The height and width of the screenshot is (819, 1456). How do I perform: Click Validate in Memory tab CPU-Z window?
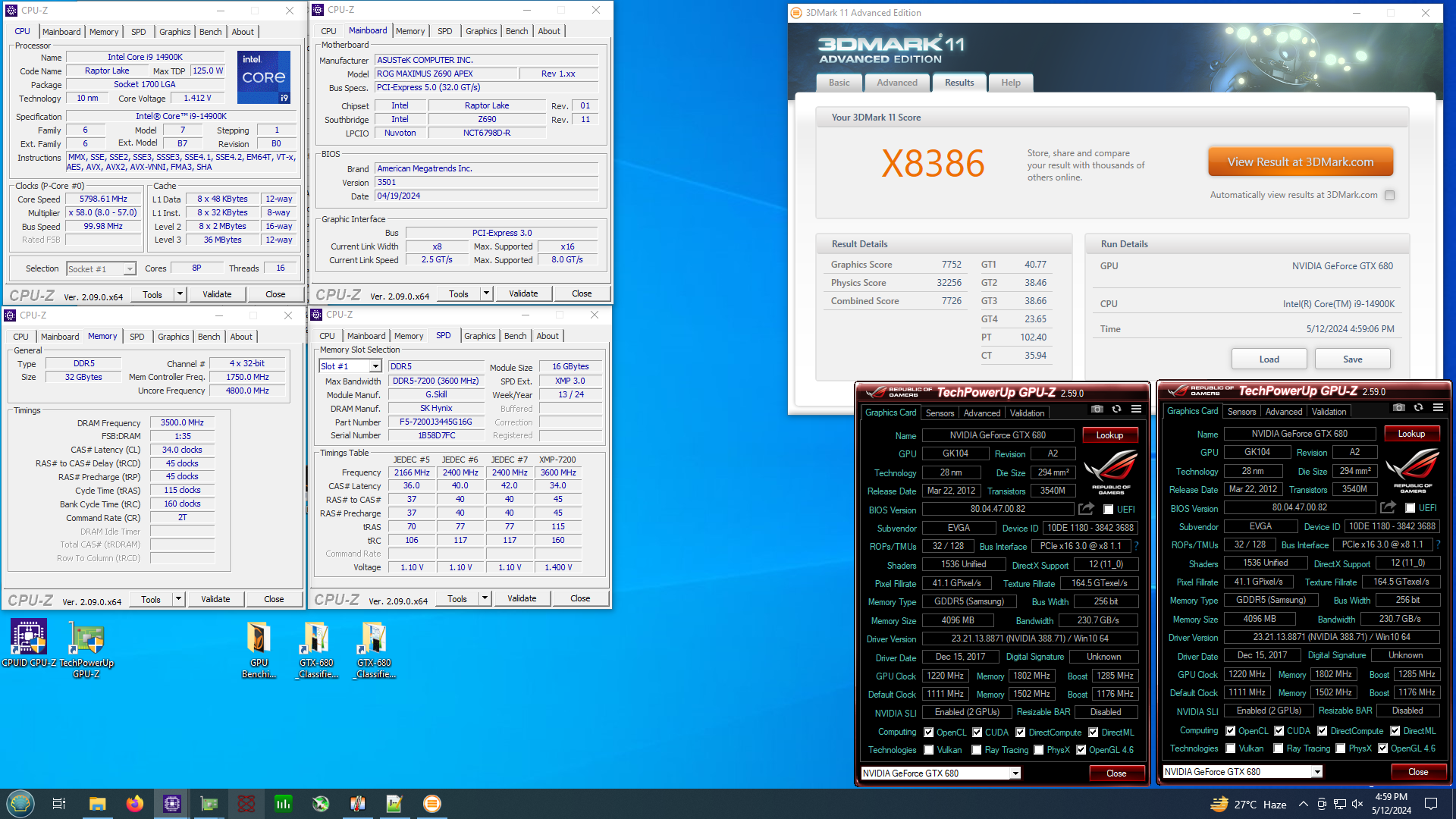(x=215, y=599)
